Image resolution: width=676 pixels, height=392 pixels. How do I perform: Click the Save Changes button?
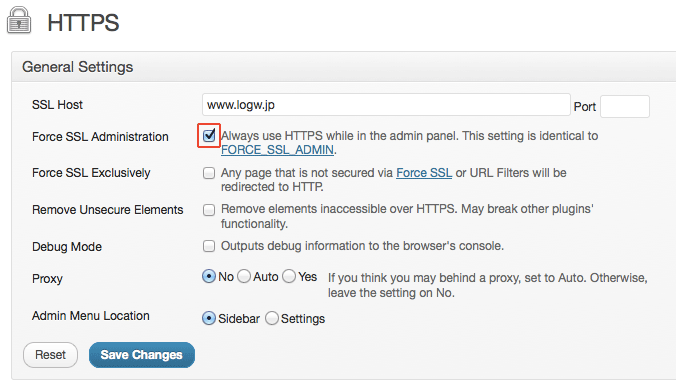pos(142,355)
